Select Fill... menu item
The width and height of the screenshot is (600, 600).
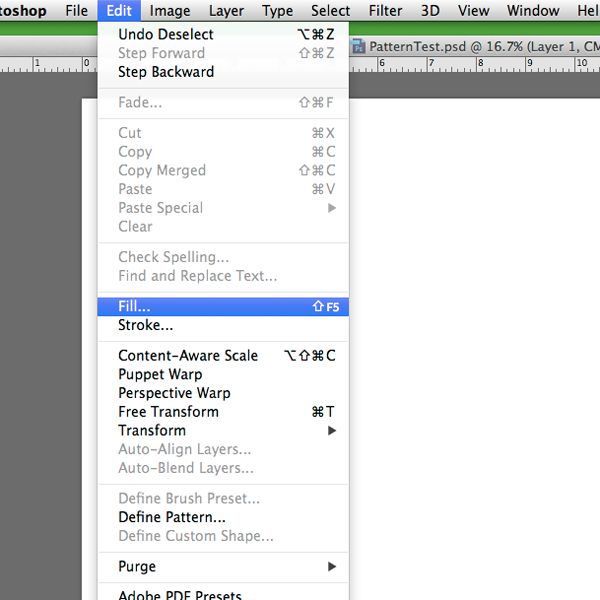coord(223,307)
